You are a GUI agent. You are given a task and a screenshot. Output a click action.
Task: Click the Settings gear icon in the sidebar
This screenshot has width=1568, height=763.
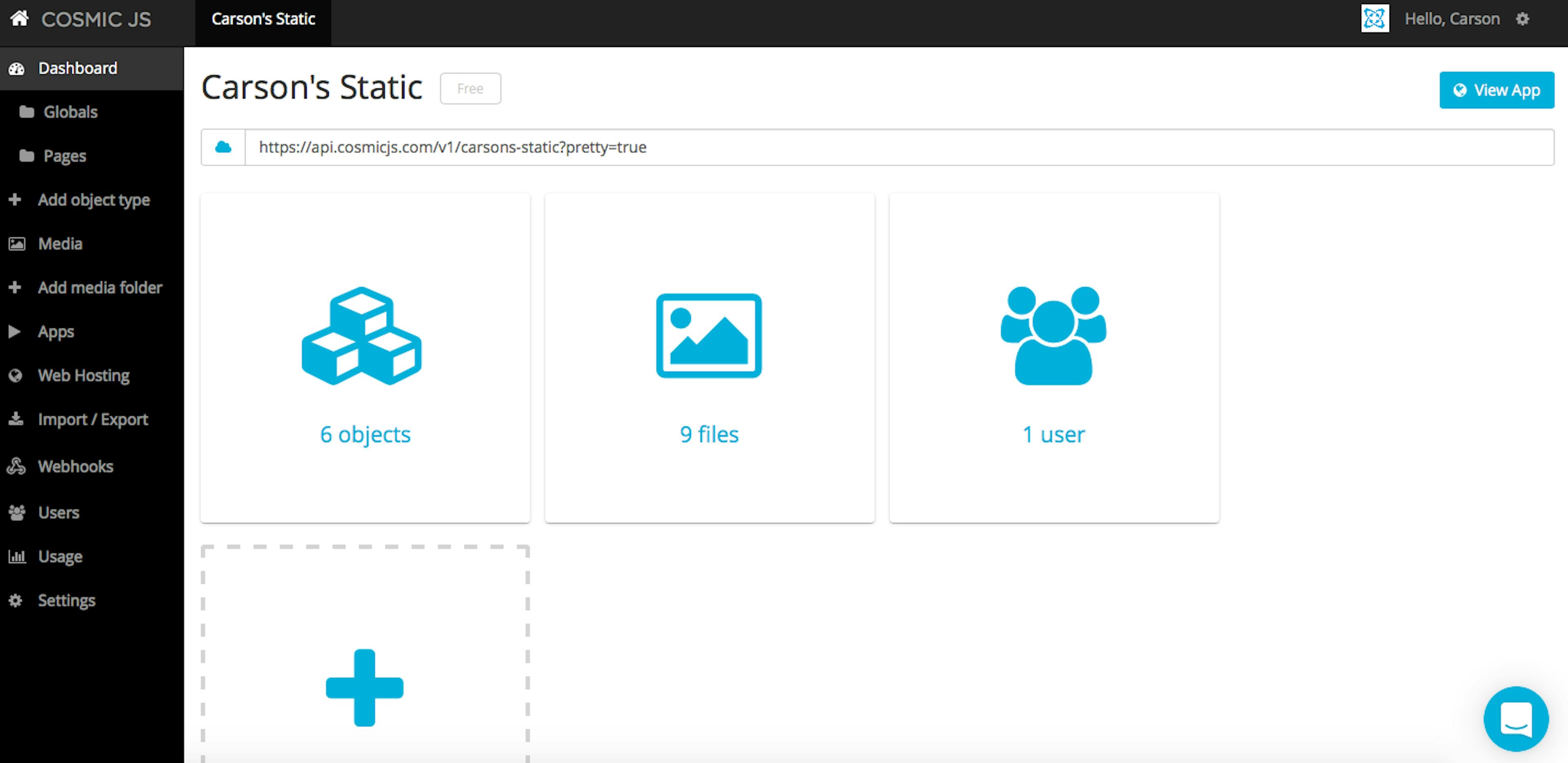15,600
